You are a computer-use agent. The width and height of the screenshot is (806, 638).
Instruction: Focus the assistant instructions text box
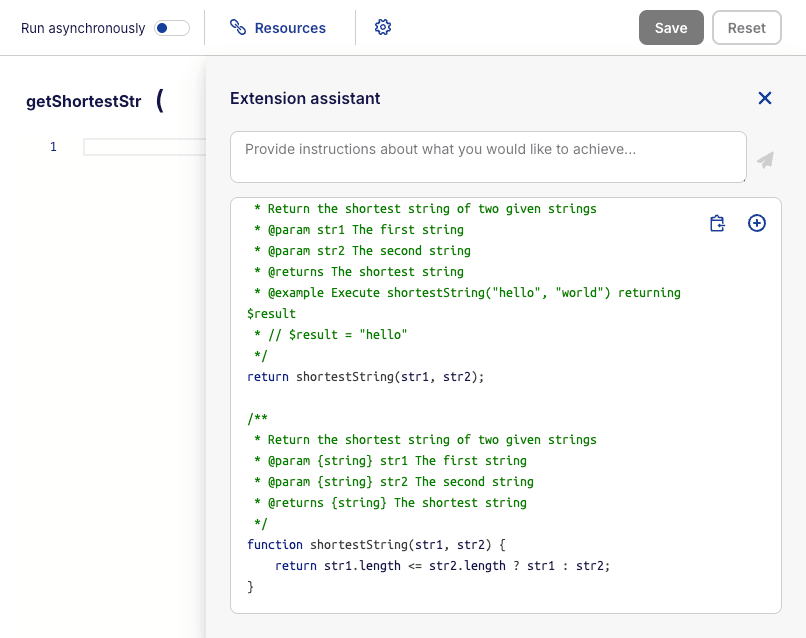point(487,157)
